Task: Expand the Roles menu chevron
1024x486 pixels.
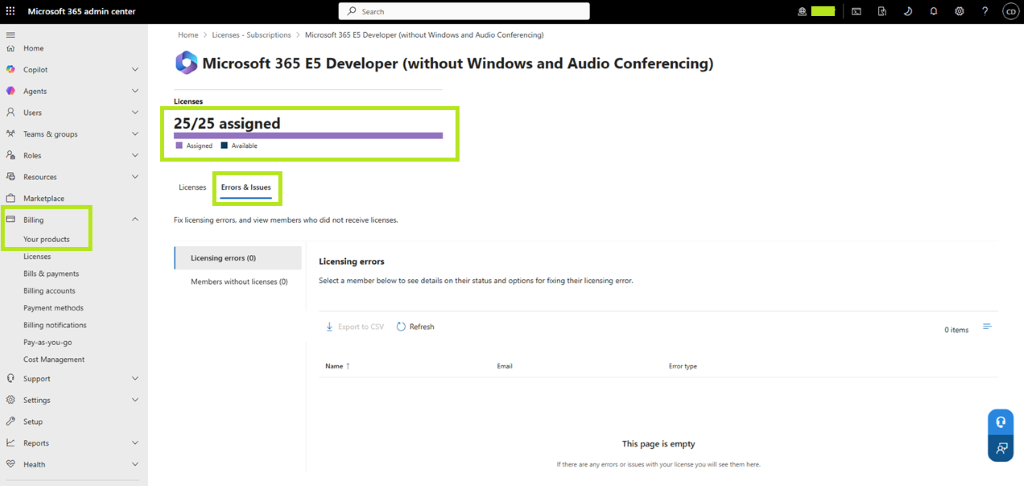Action: (135, 155)
